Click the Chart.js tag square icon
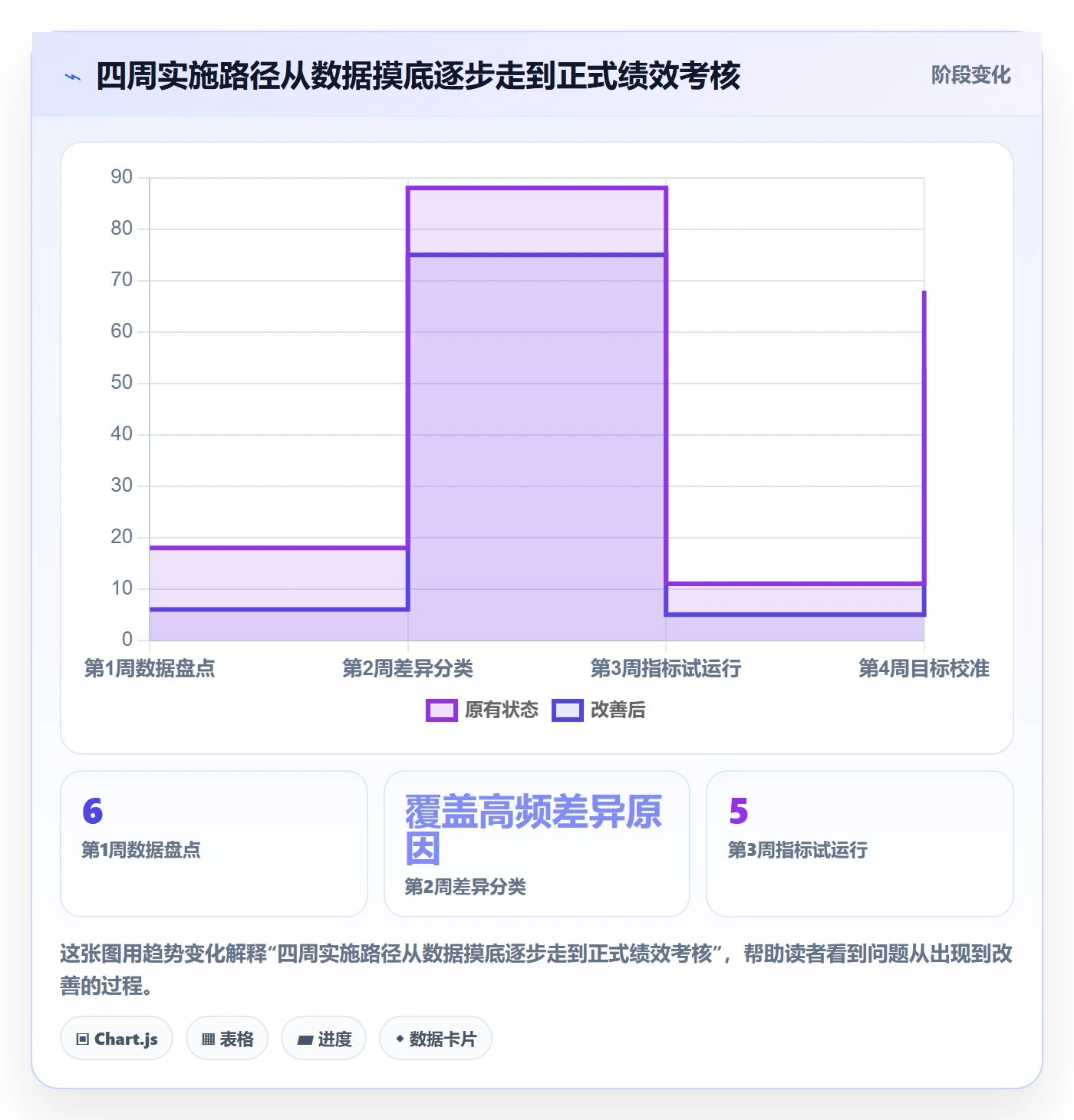 click(83, 1039)
